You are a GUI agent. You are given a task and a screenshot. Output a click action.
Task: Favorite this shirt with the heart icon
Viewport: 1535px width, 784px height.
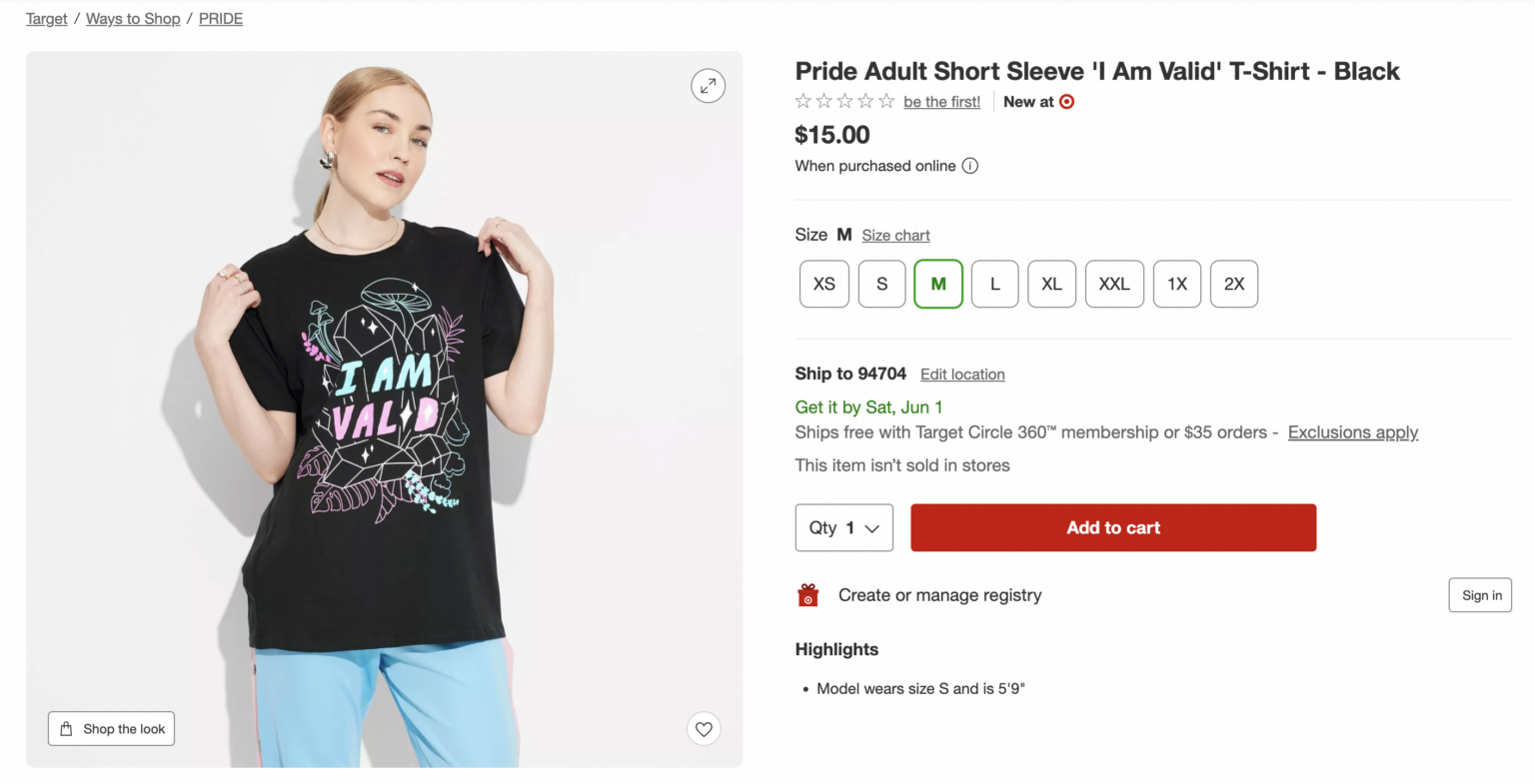[x=704, y=729]
